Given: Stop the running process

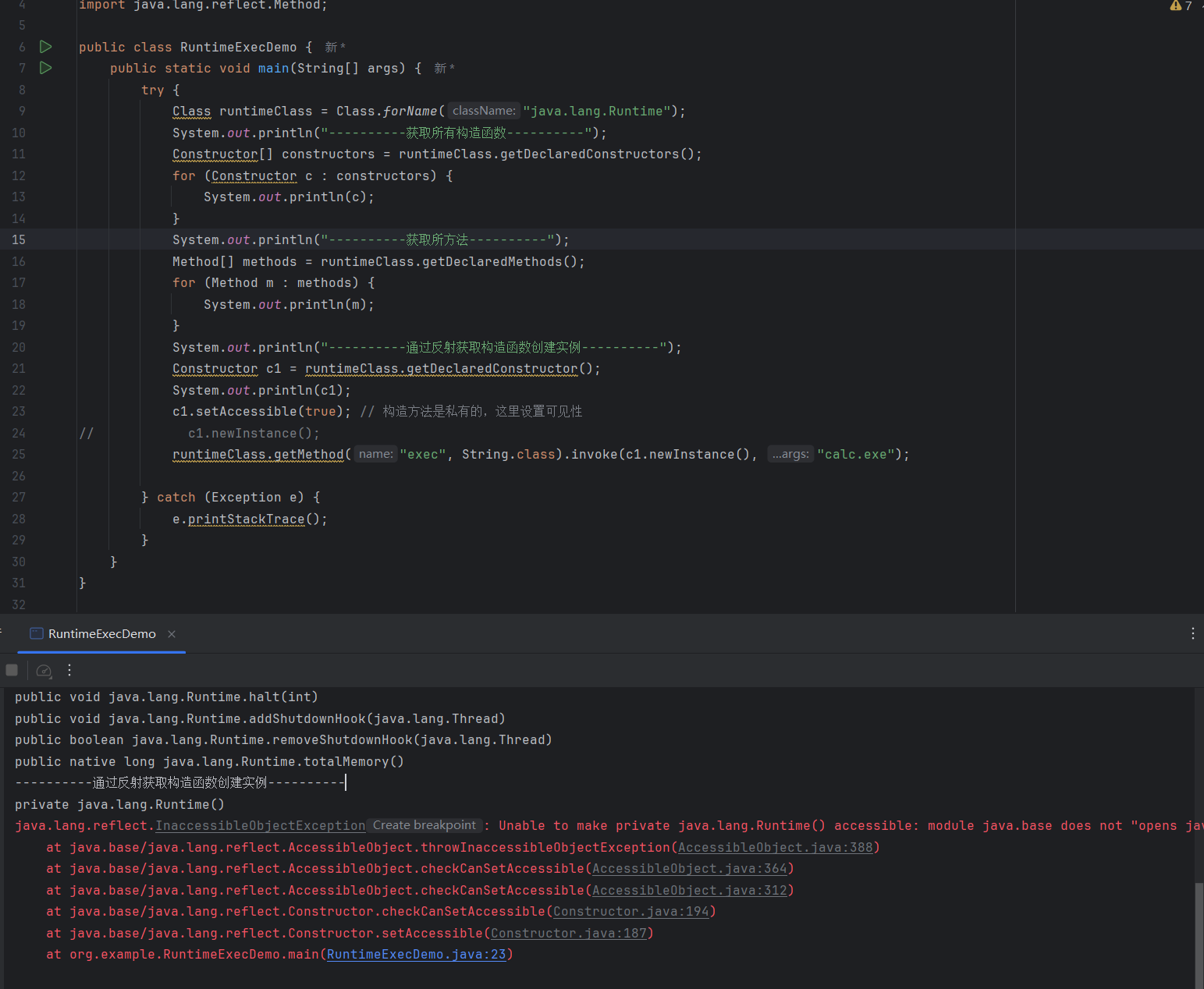Looking at the screenshot, I should (12, 670).
